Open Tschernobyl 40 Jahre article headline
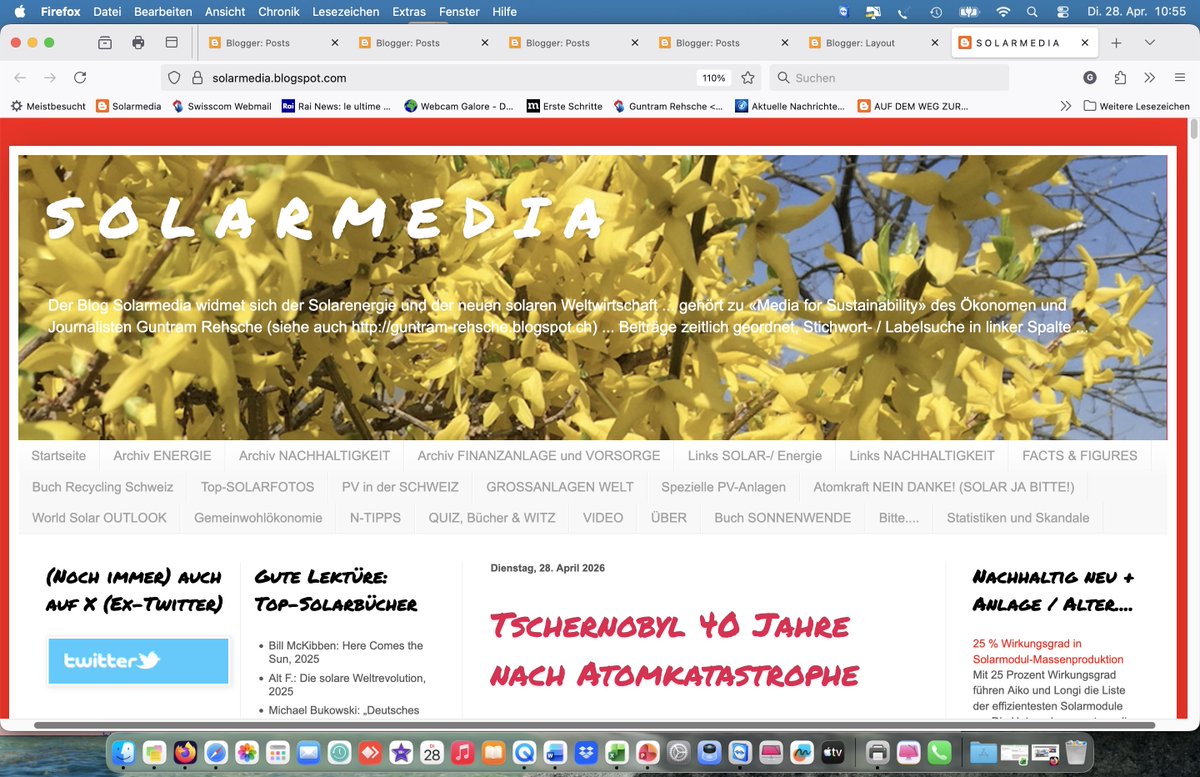The width and height of the screenshot is (1200, 777). (674, 649)
